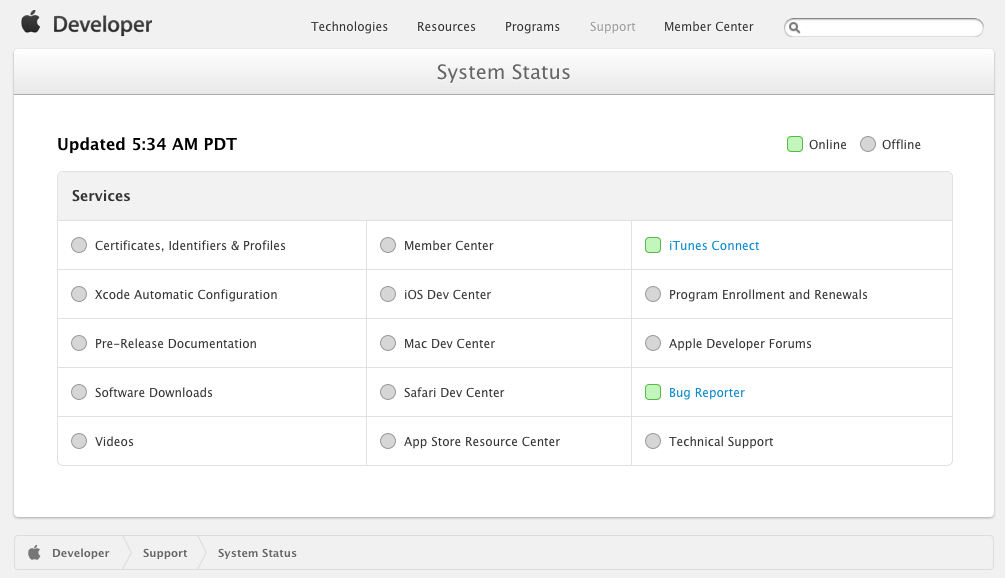This screenshot has width=1005, height=578.
Task: Click System Status in the breadcrumb trail
Action: pos(257,553)
